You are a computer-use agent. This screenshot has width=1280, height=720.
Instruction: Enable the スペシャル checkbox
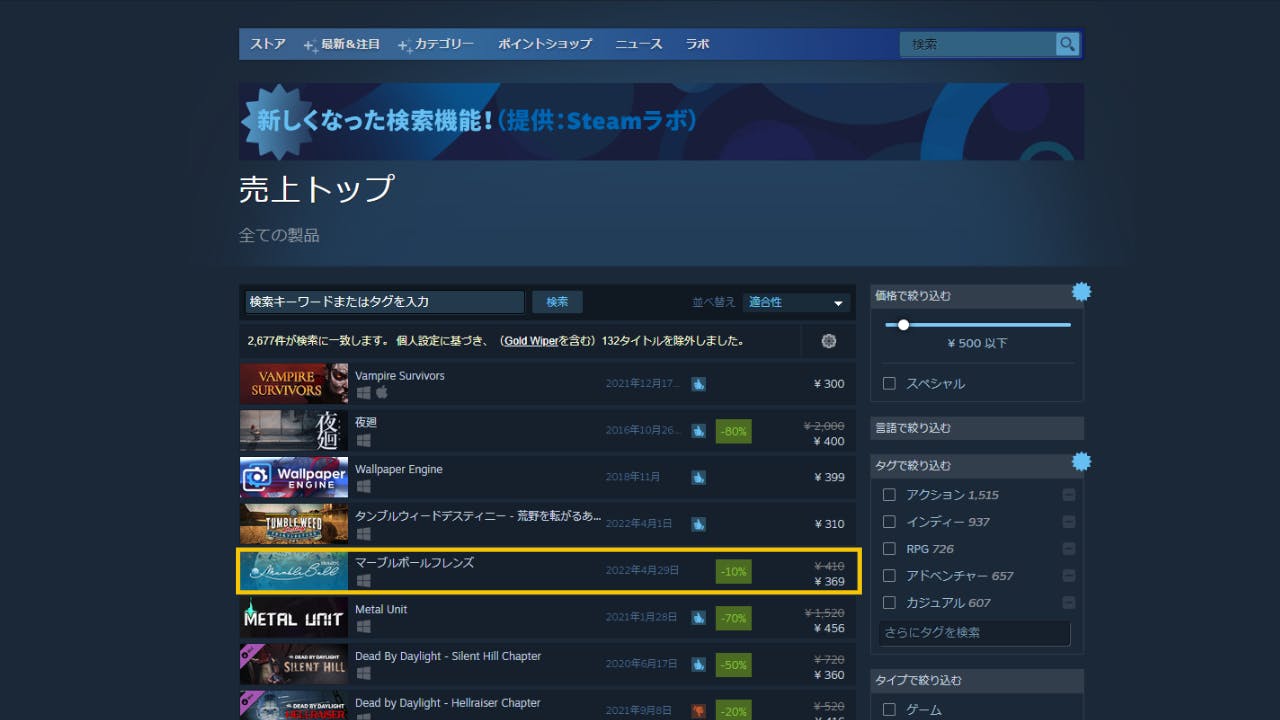pos(889,384)
